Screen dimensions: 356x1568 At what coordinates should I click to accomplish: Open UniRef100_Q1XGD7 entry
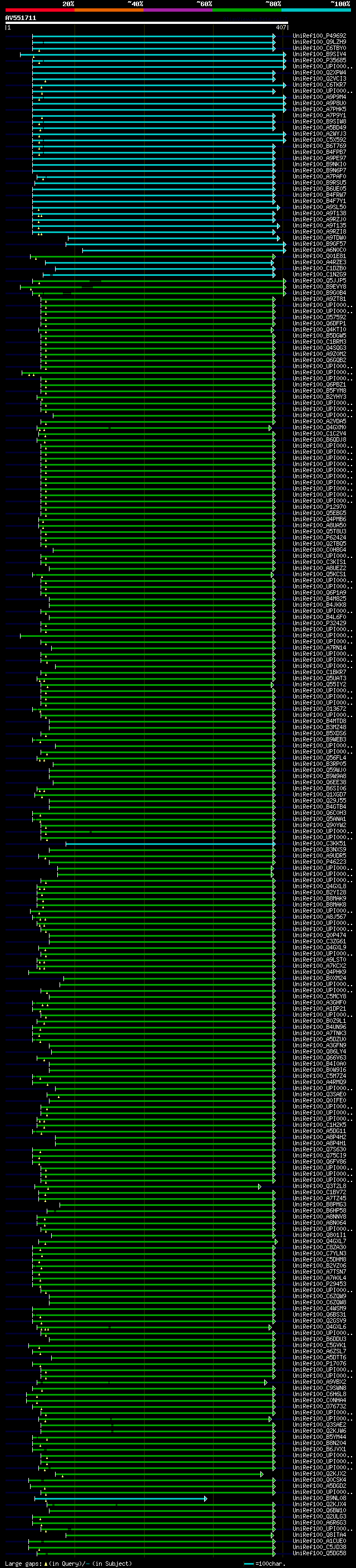(x=319, y=794)
